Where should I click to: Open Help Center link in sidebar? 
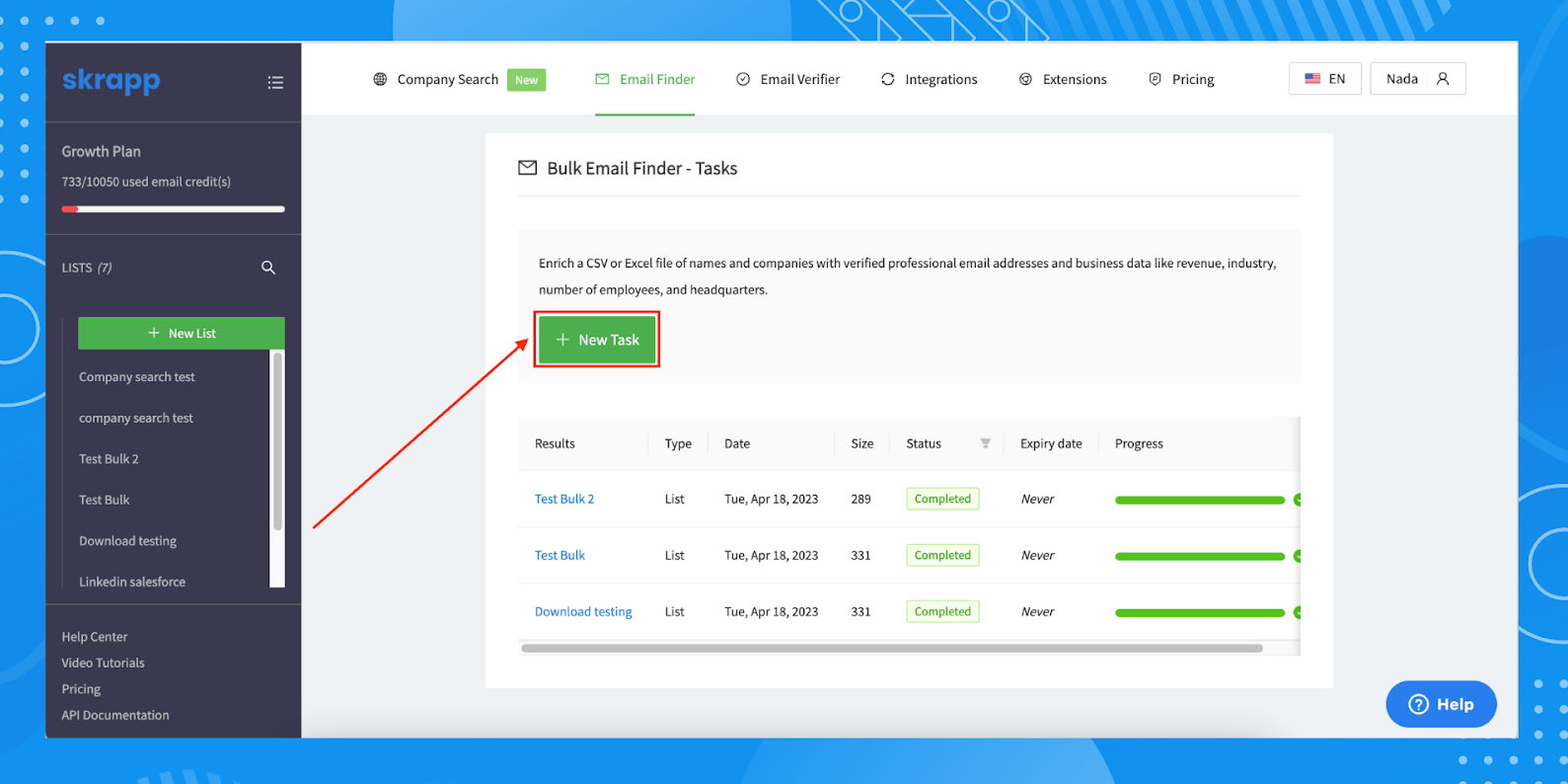pyautogui.click(x=95, y=637)
